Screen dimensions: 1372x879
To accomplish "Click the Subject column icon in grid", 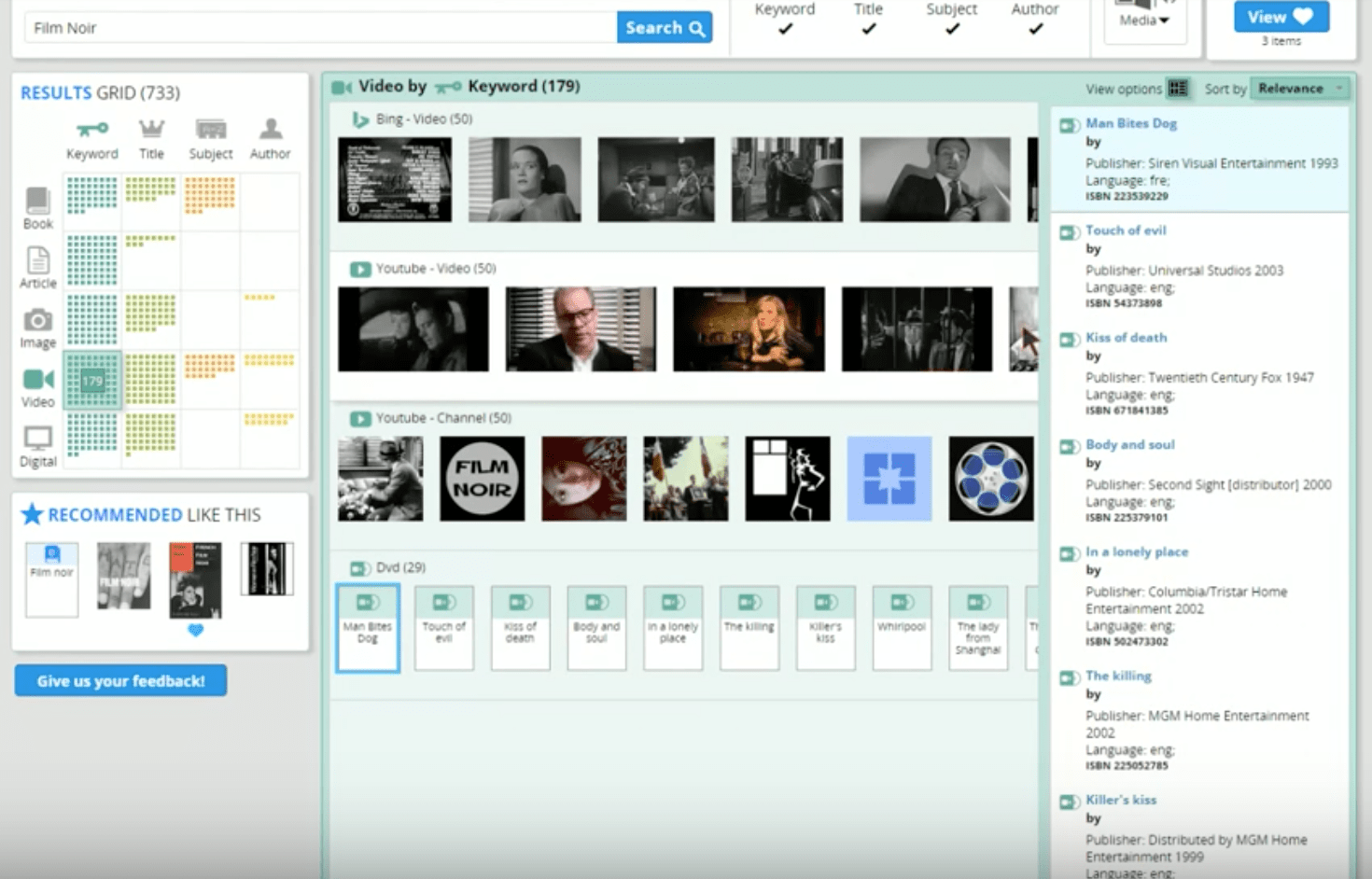I will tap(211, 129).
